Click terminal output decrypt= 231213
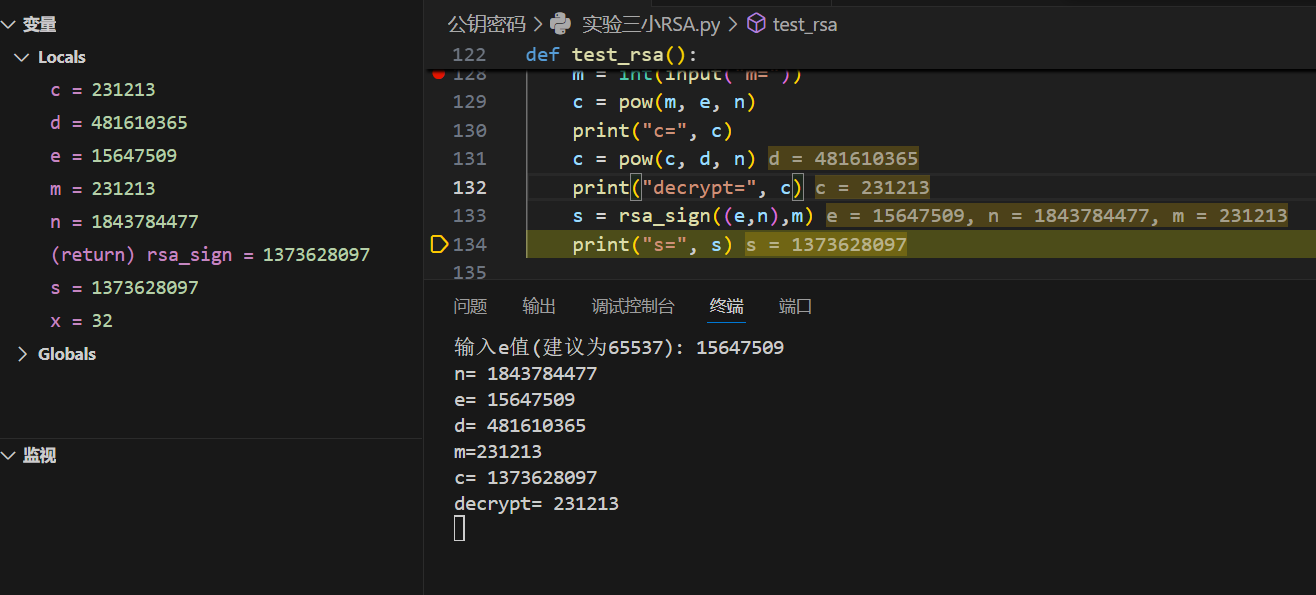 (536, 504)
